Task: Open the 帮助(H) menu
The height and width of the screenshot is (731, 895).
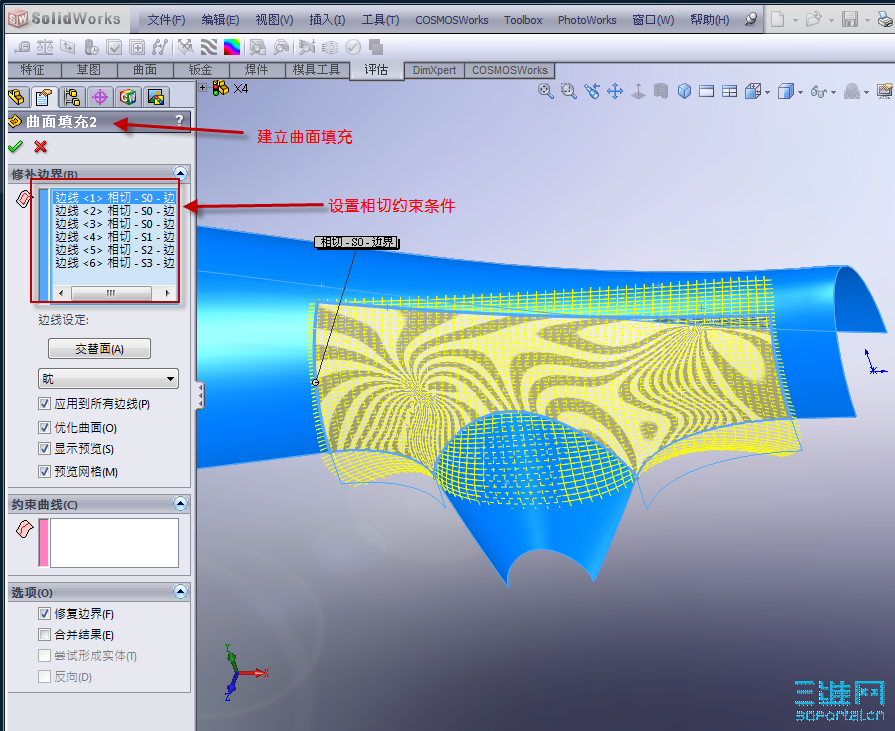Action: pyautogui.click(x=709, y=20)
